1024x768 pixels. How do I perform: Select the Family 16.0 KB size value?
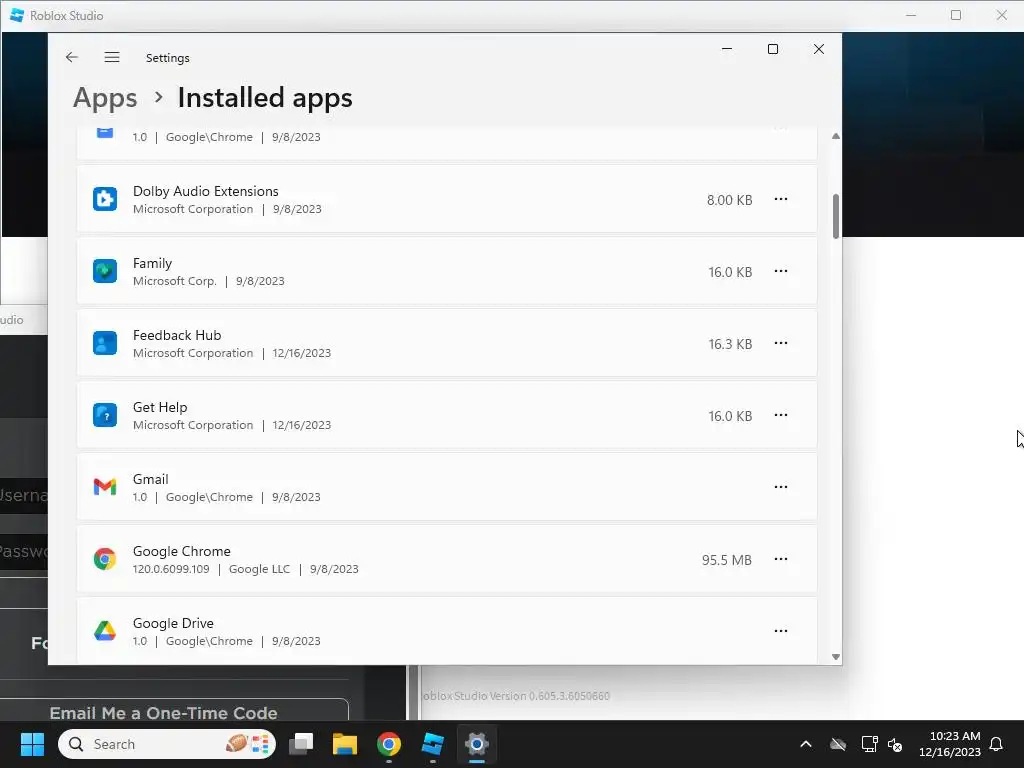click(730, 272)
